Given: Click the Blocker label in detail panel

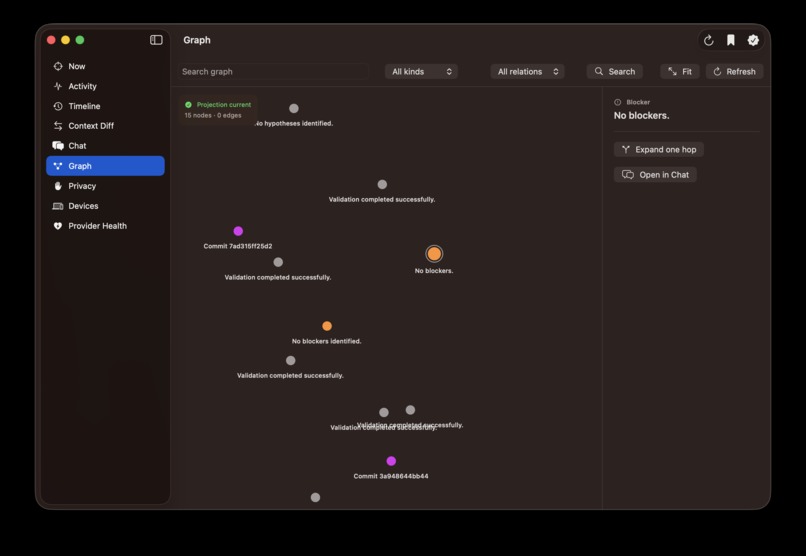Looking at the screenshot, I should click(638, 102).
